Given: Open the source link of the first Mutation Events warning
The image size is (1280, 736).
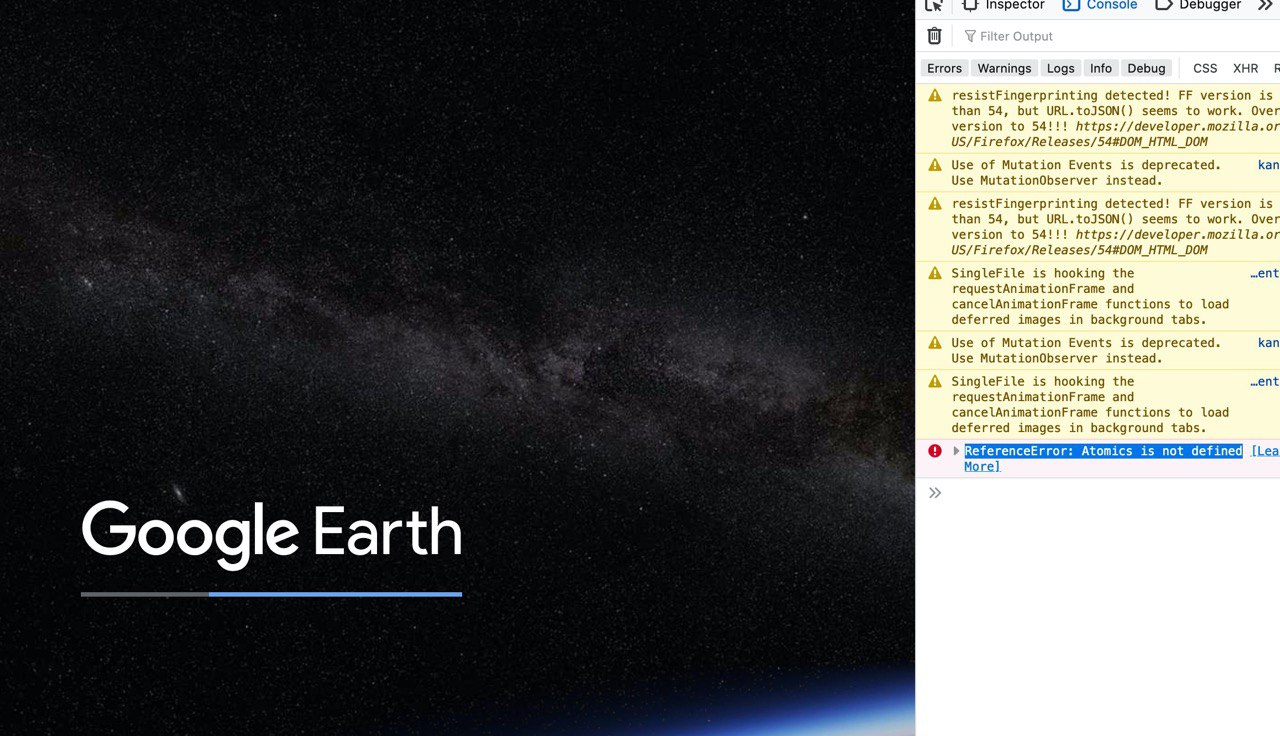Looking at the screenshot, I should (x=1268, y=165).
